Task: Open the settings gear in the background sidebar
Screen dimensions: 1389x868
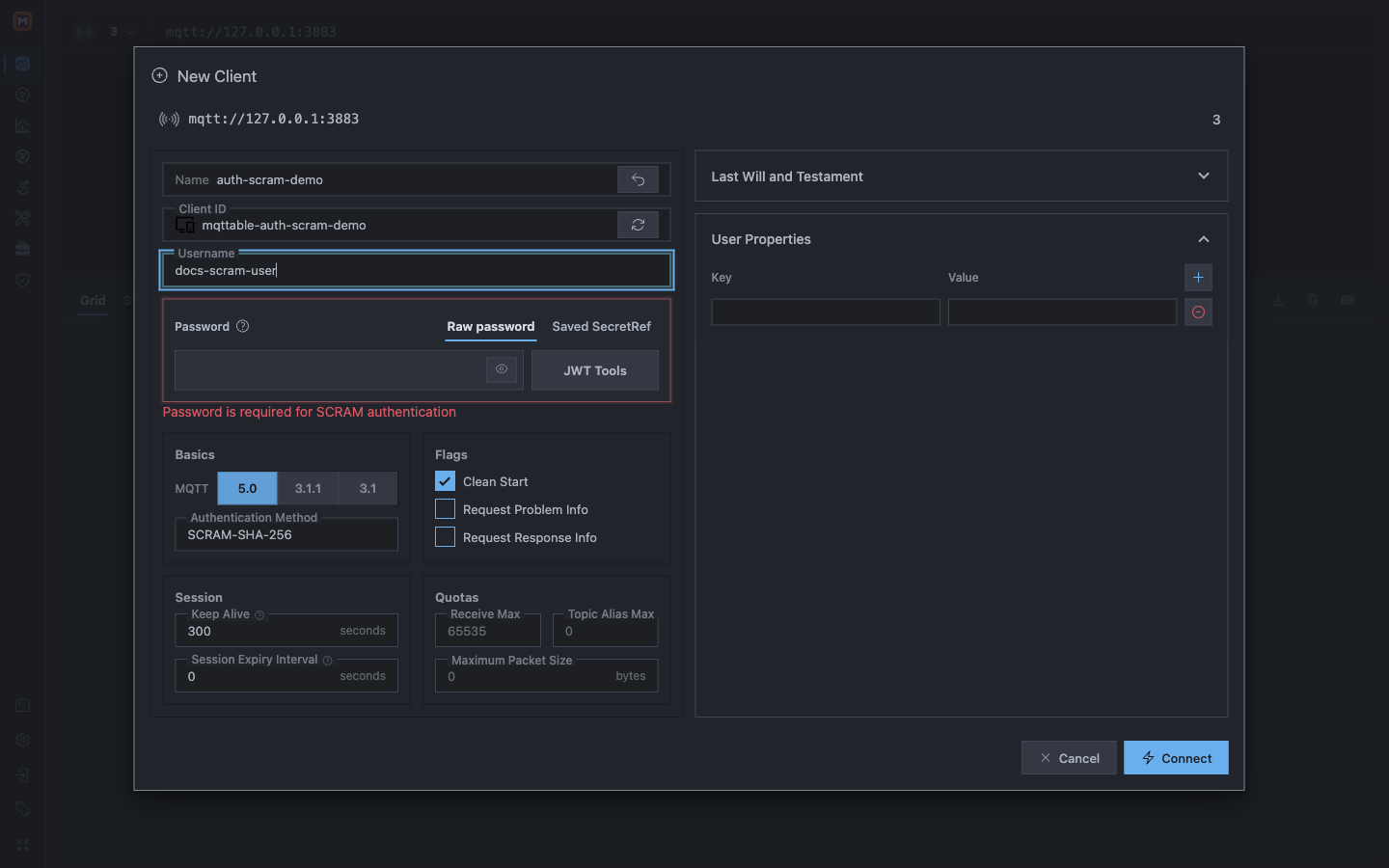Action: point(22,741)
